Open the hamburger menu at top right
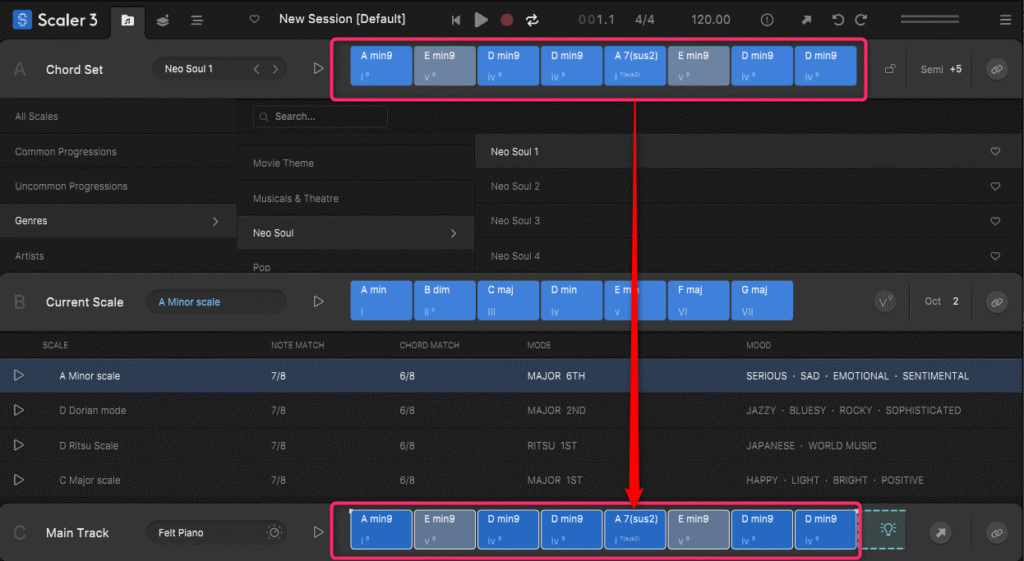 (1005, 20)
